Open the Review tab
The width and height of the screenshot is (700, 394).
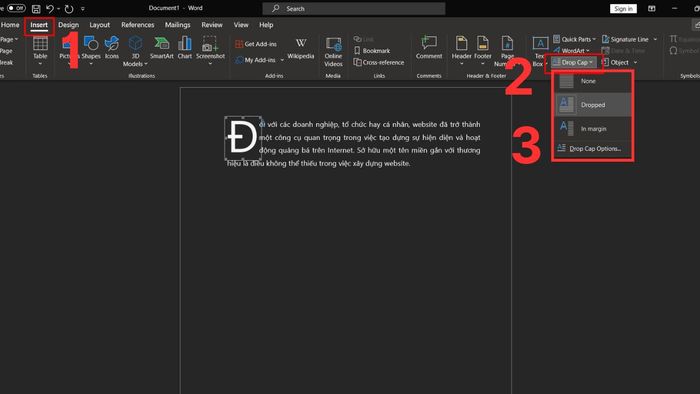pyautogui.click(x=212, y=25)
